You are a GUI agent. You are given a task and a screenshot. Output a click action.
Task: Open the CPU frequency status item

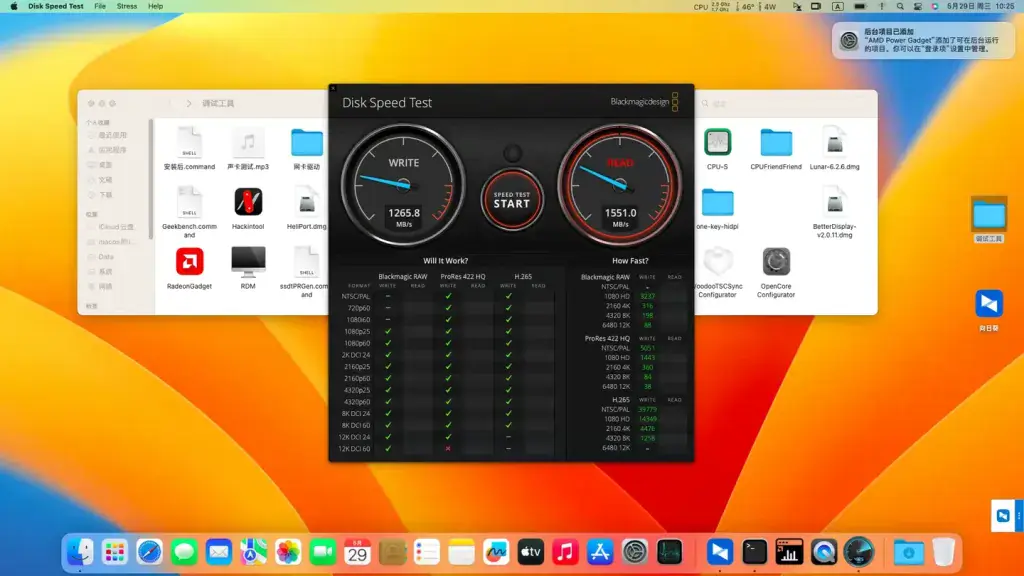[712, 6]
